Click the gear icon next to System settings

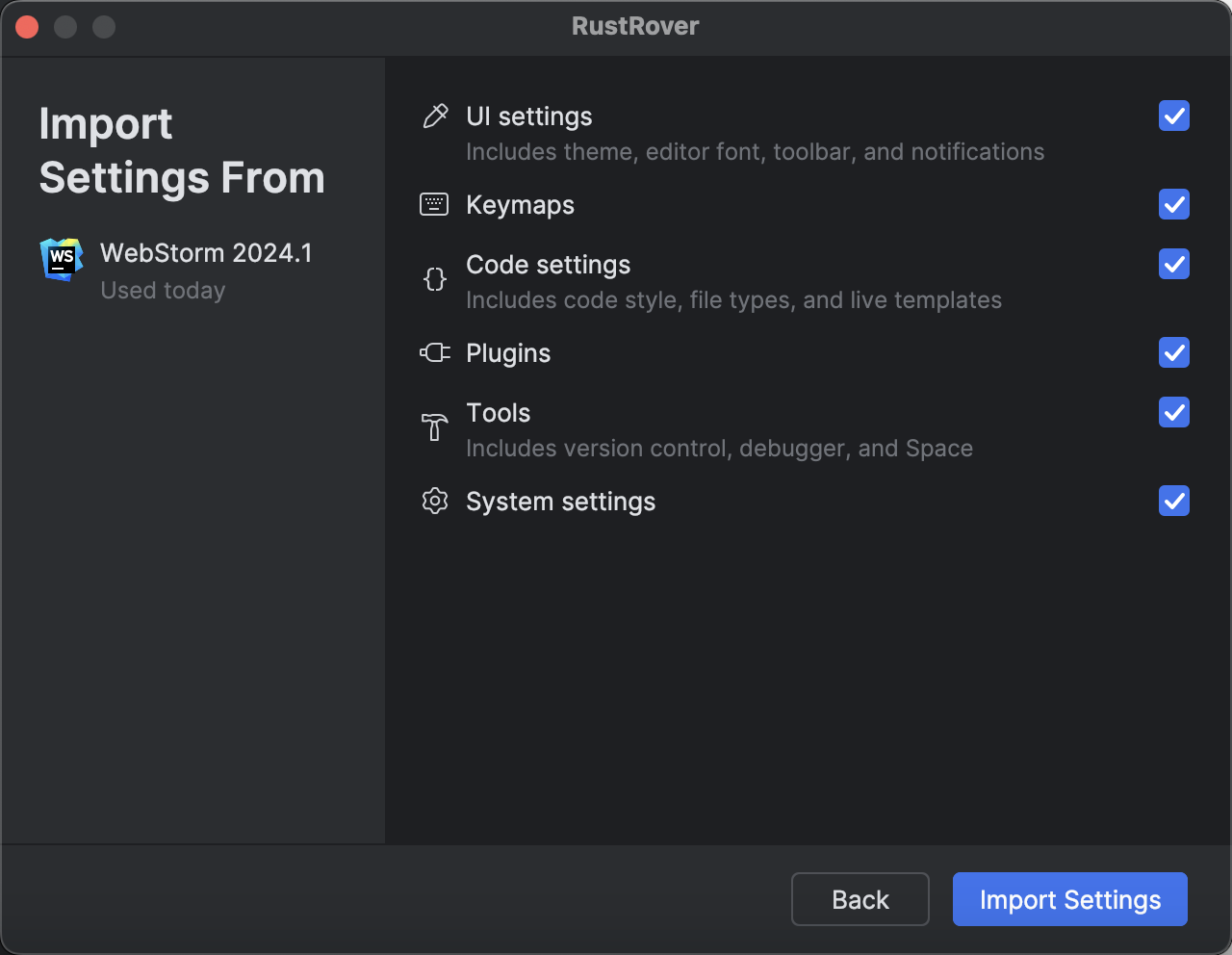(435, 501)
